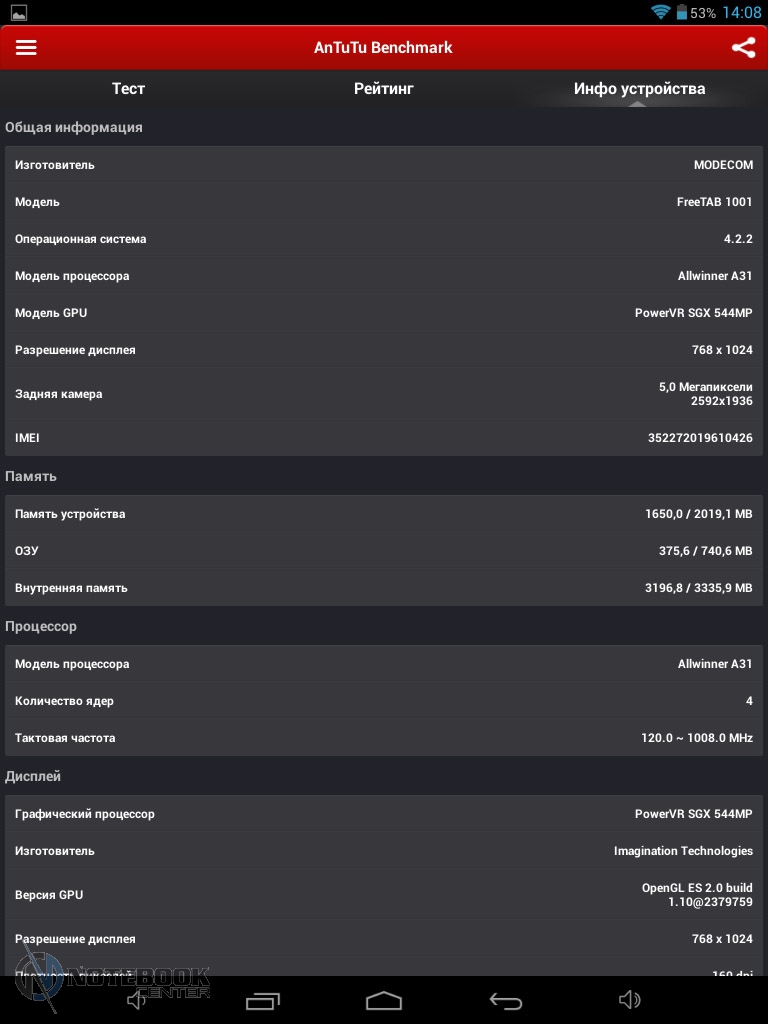Image resolution: width=768 pixels, height=1024 pixels.
Task: Switch to the Тест tab
Action: [128, 89]
